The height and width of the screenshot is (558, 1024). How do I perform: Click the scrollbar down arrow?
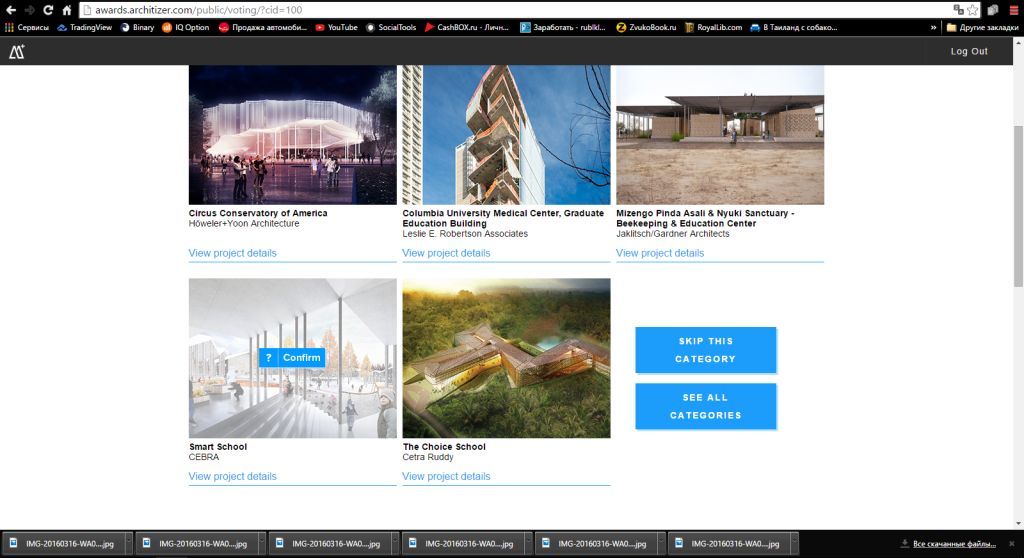(x=1018, y=523)
